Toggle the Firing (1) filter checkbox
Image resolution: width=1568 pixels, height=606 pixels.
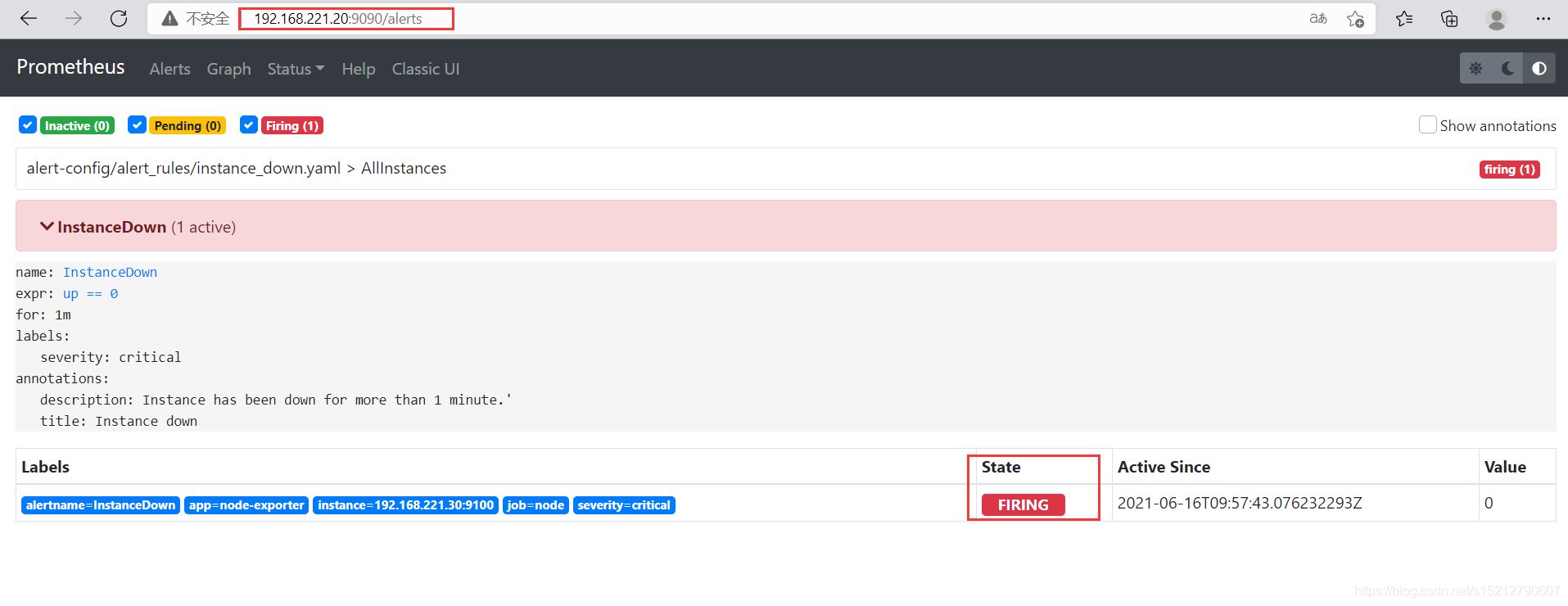point(249,124)
